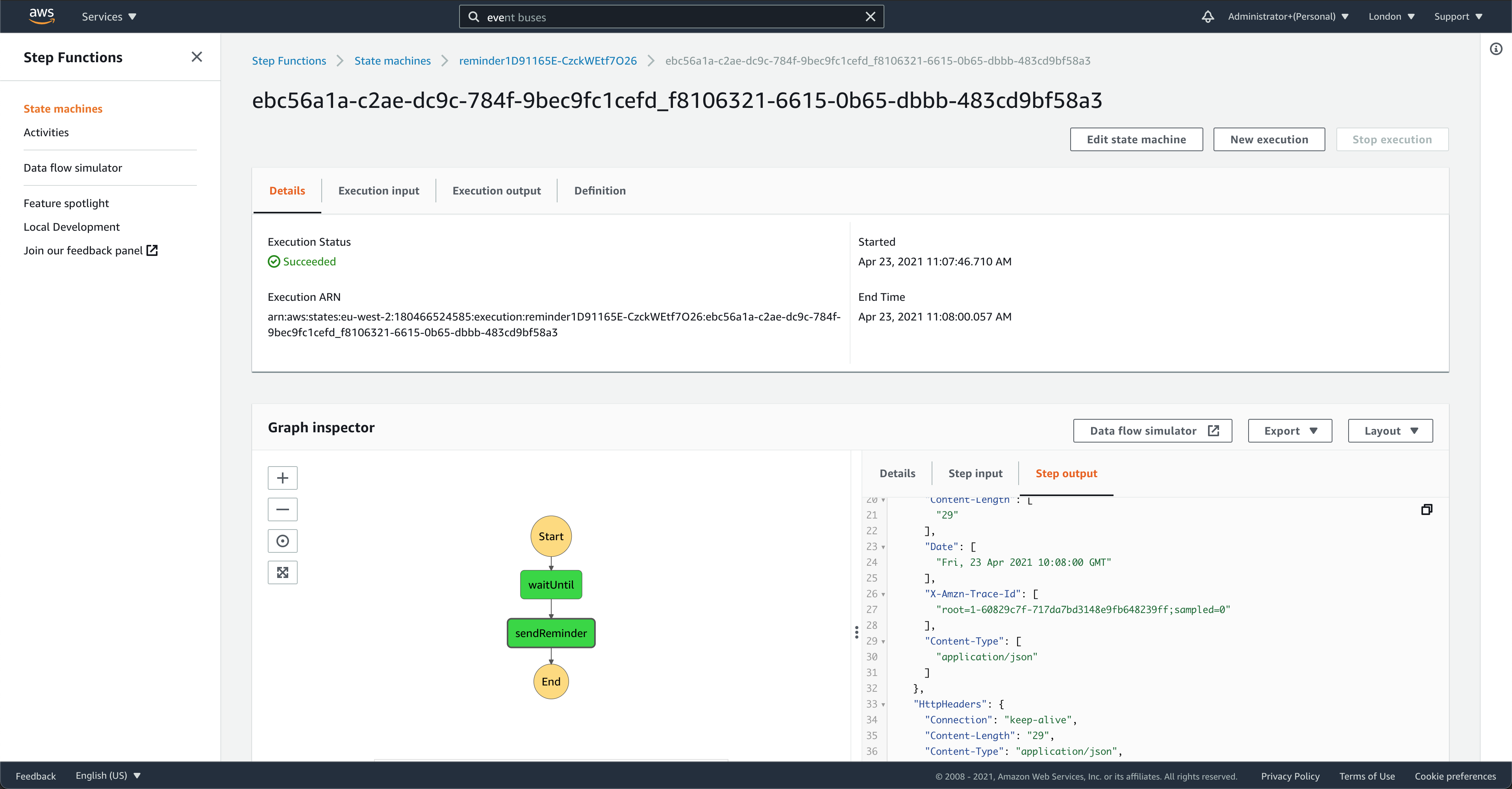Open Data flow simulator sidebar link
The width and height of the screenshot is (1512, 789).
tap(73, 167)
